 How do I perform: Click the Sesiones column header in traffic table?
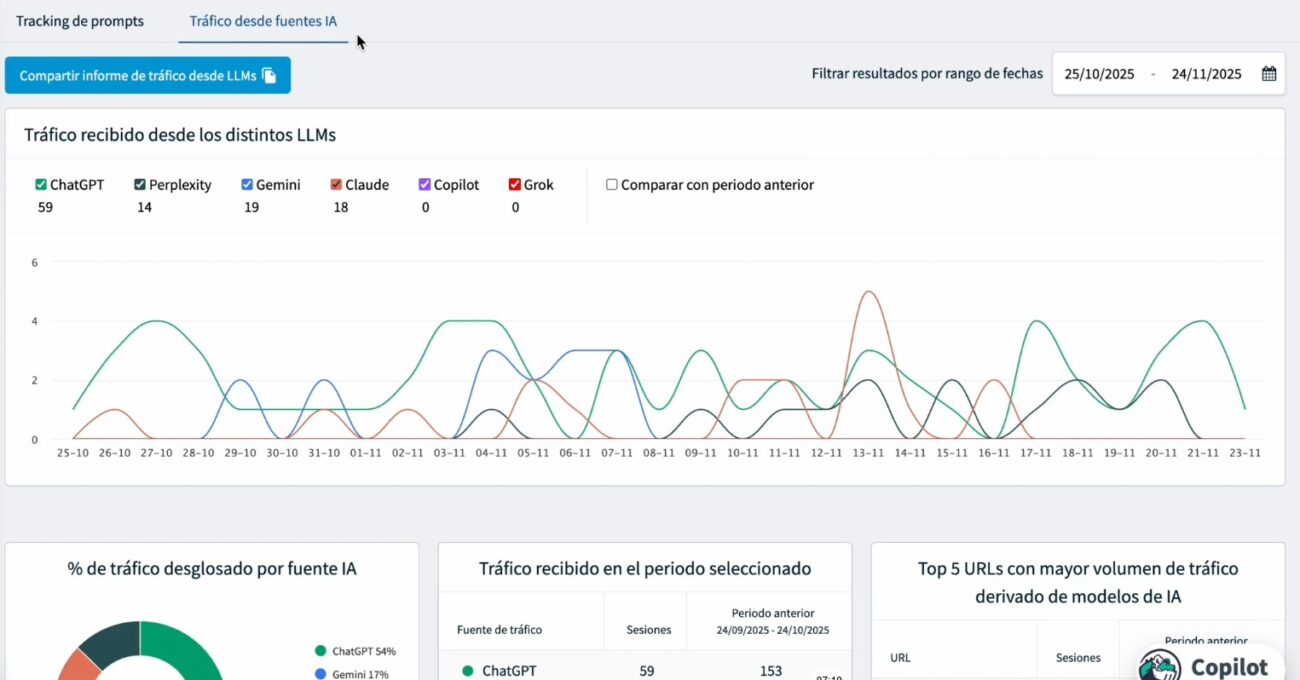point(649,630)
